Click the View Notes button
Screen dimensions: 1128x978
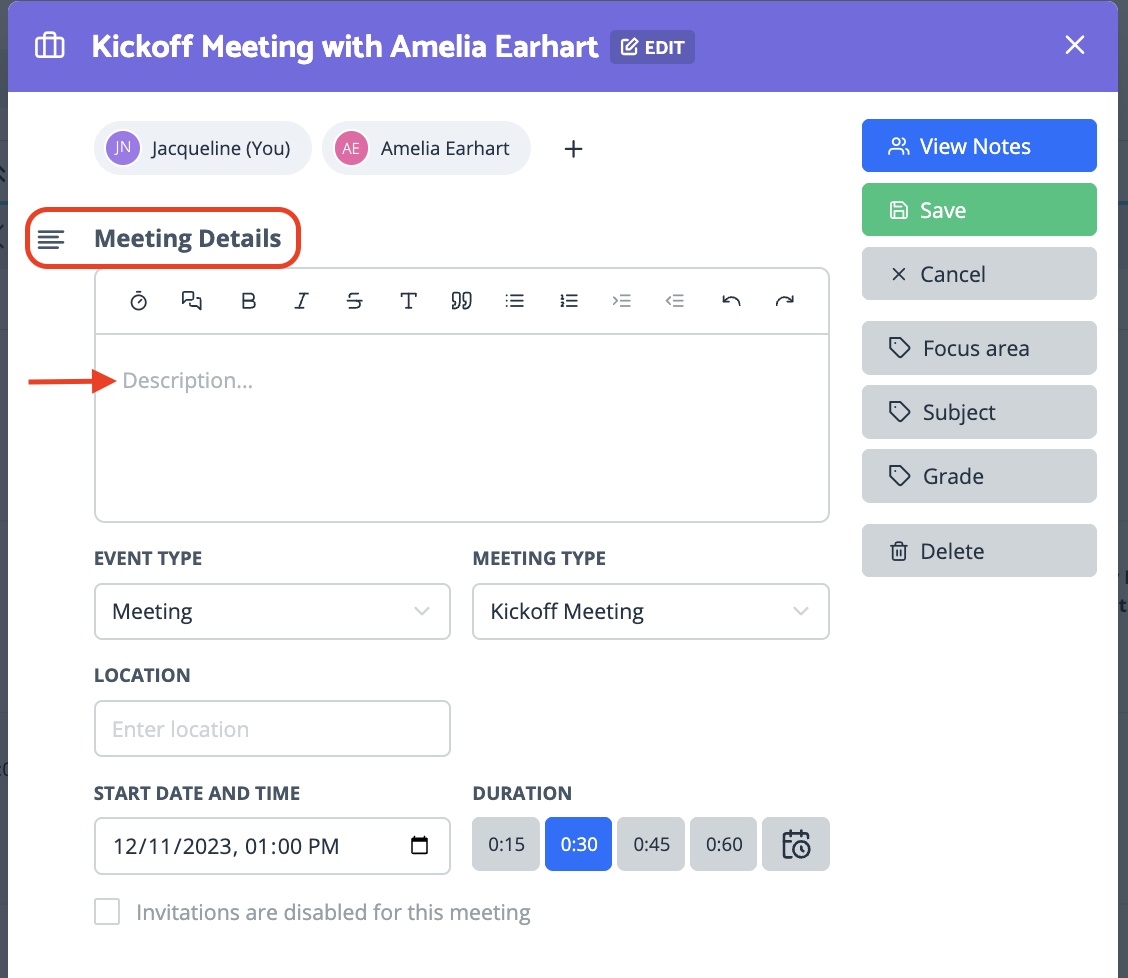pos(979,146)
